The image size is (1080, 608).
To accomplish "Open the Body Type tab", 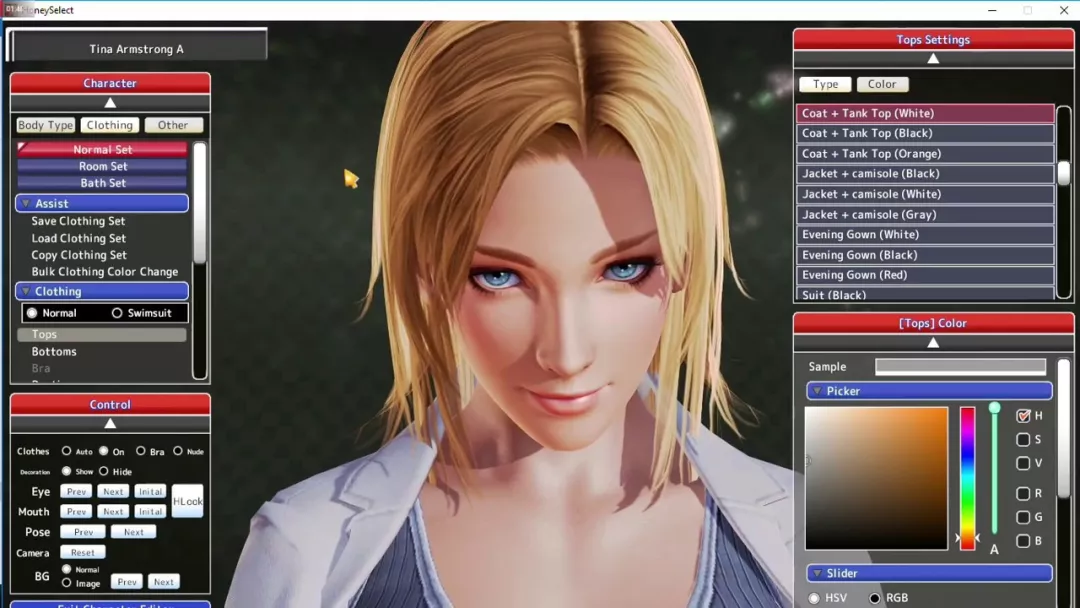I will point(45,125).
